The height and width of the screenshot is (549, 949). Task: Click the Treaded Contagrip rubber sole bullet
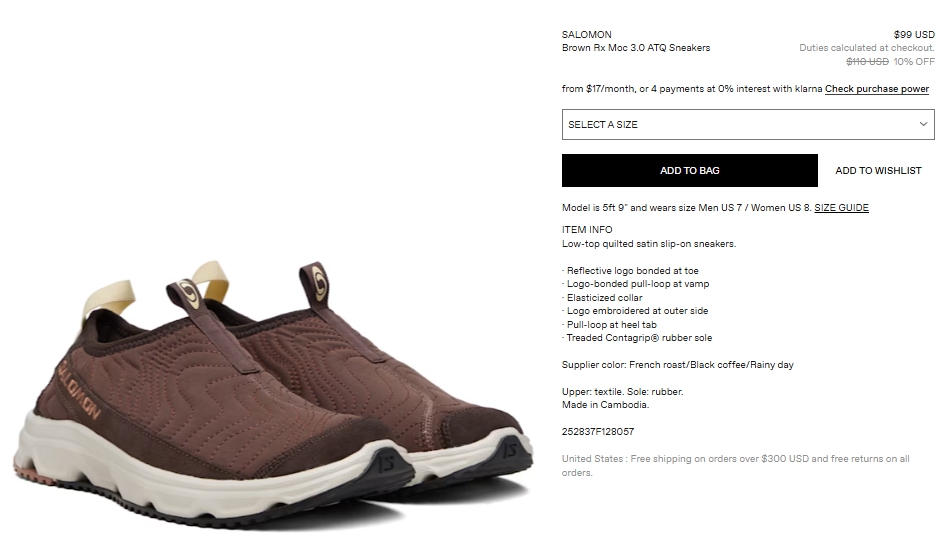[637, 338]
